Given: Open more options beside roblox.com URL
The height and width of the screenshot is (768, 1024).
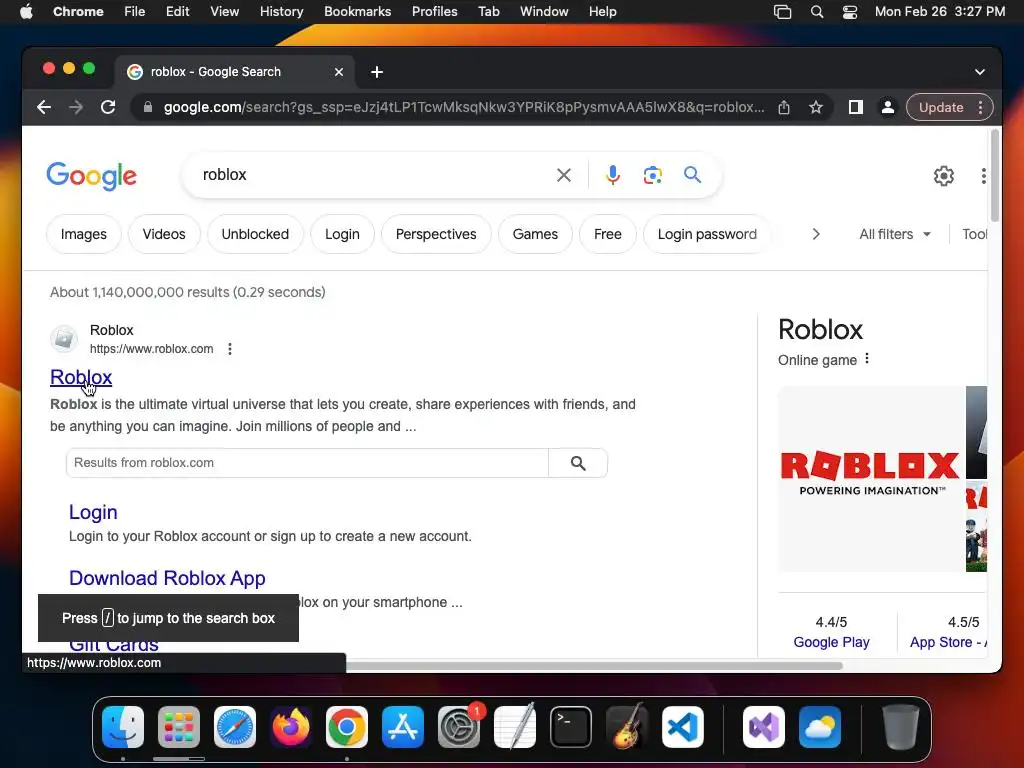Looking at the screenshot, I should pyautogui.click(x=230, y=349).
